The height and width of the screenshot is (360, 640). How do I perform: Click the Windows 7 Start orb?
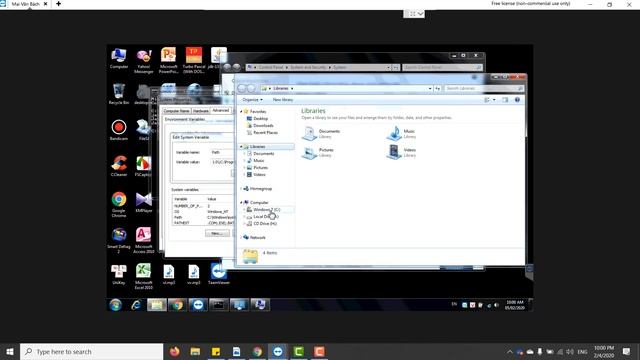[x=116, y=304]
